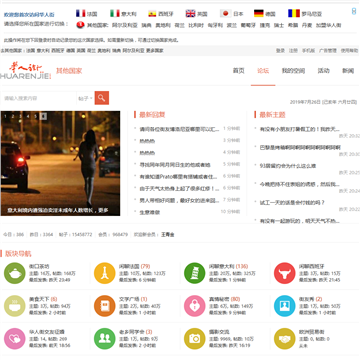
Task: Open the 活动 navigation tab
Action: (323, 71)
